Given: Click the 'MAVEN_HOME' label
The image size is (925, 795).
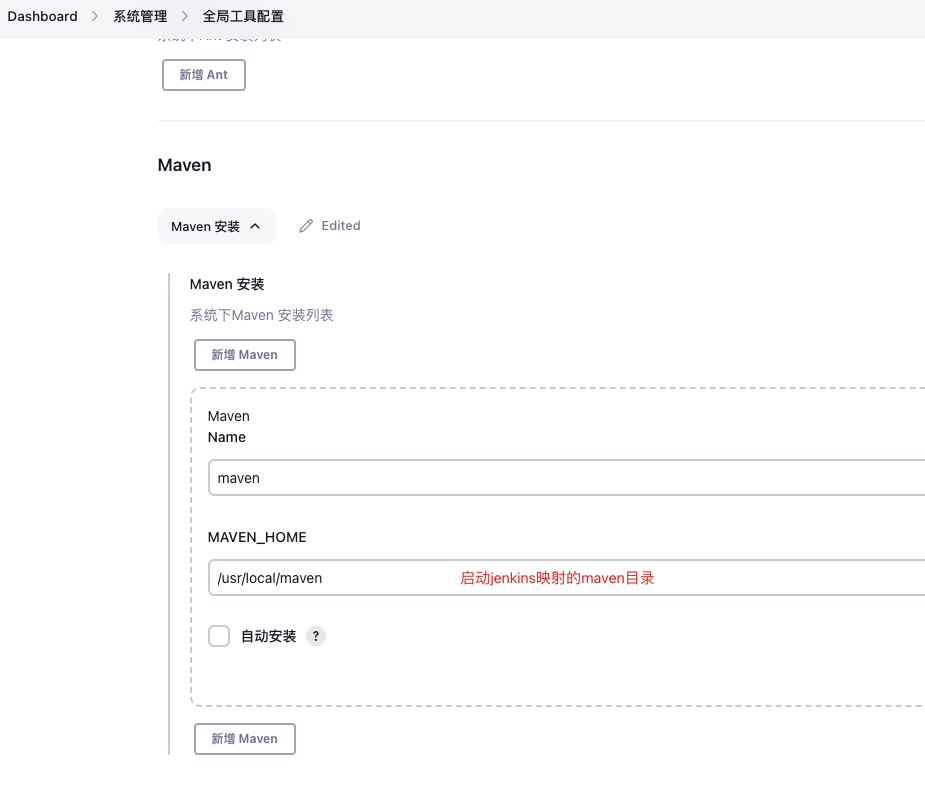Looking at the screenshot, I should coord(257,537).
